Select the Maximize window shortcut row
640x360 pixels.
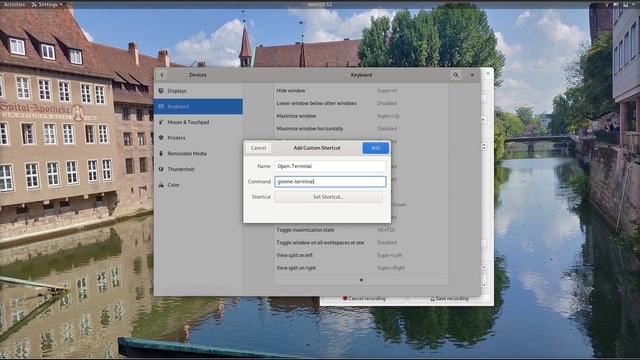click(361, 116)
